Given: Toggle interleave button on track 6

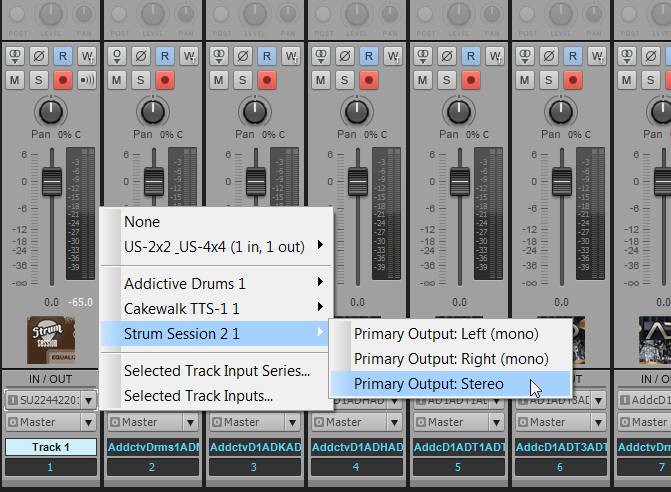Looking at the screenshot, I should (x=525, y=56).
